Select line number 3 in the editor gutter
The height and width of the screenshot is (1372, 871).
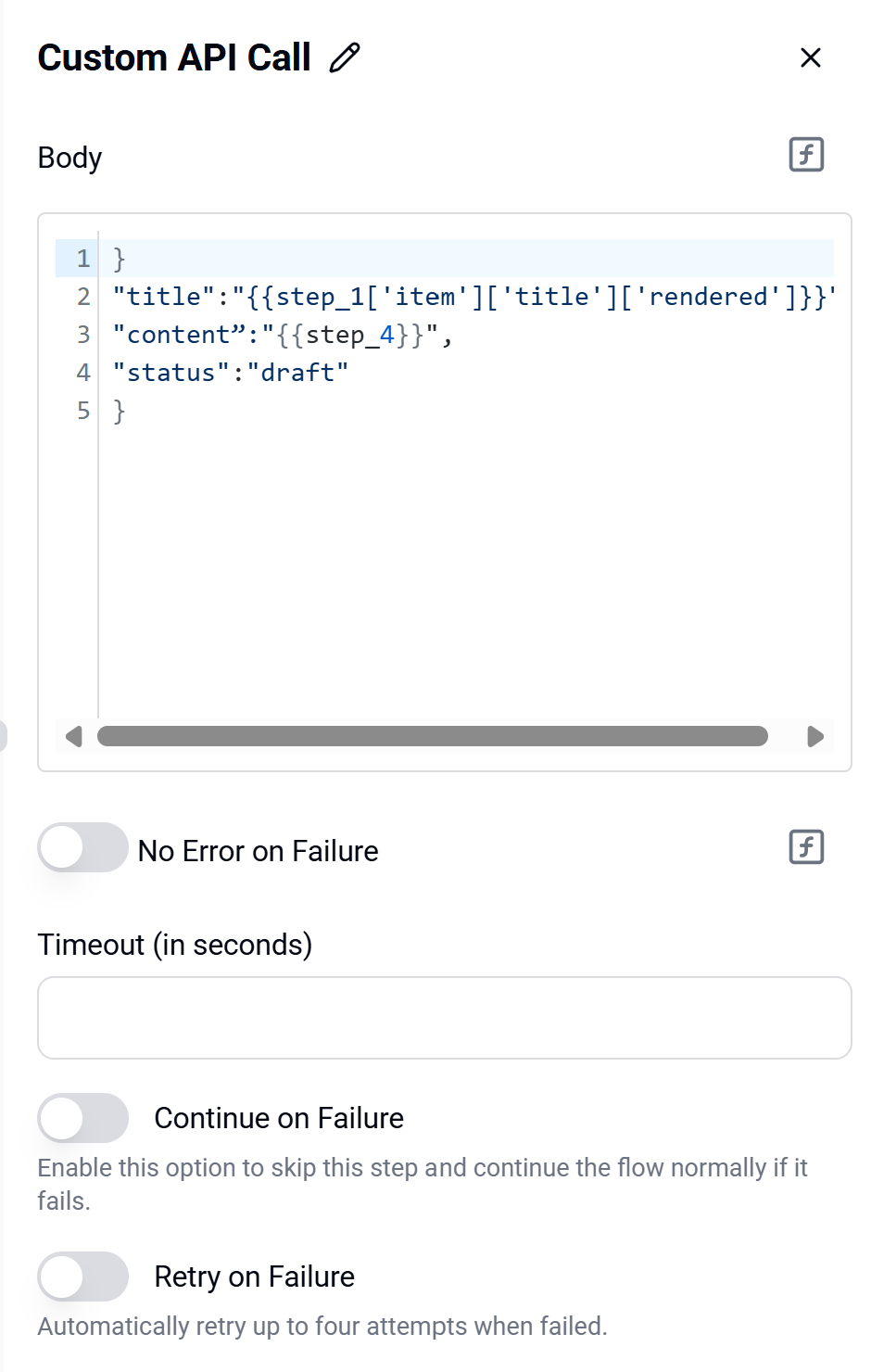pos(83,335)
